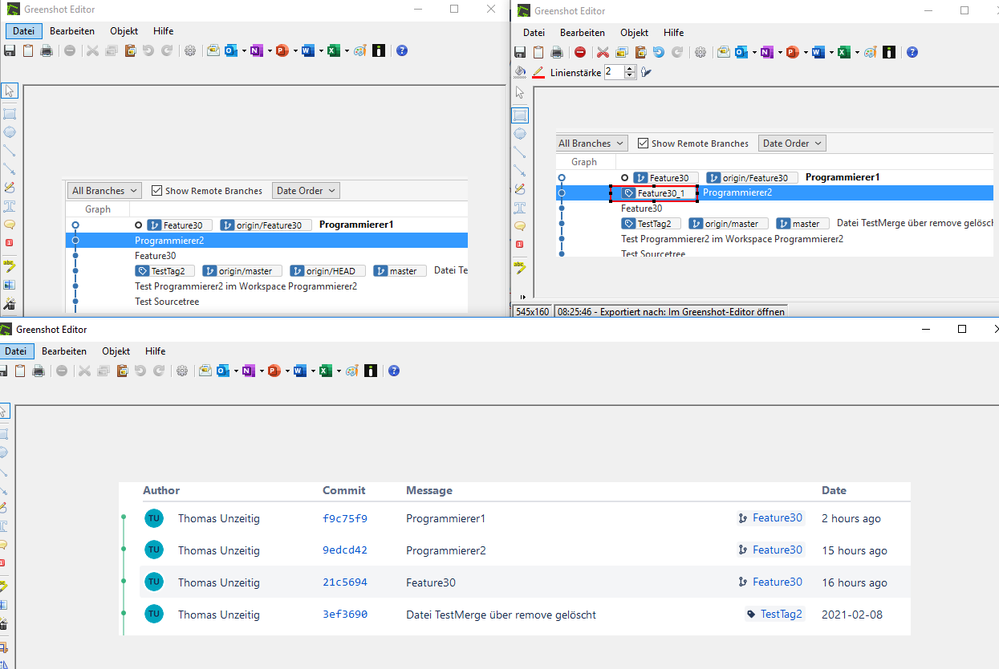Select Text tool in top-left window sidebar
Viewport: 999px width, 669px height.
(x=10, y=206)
